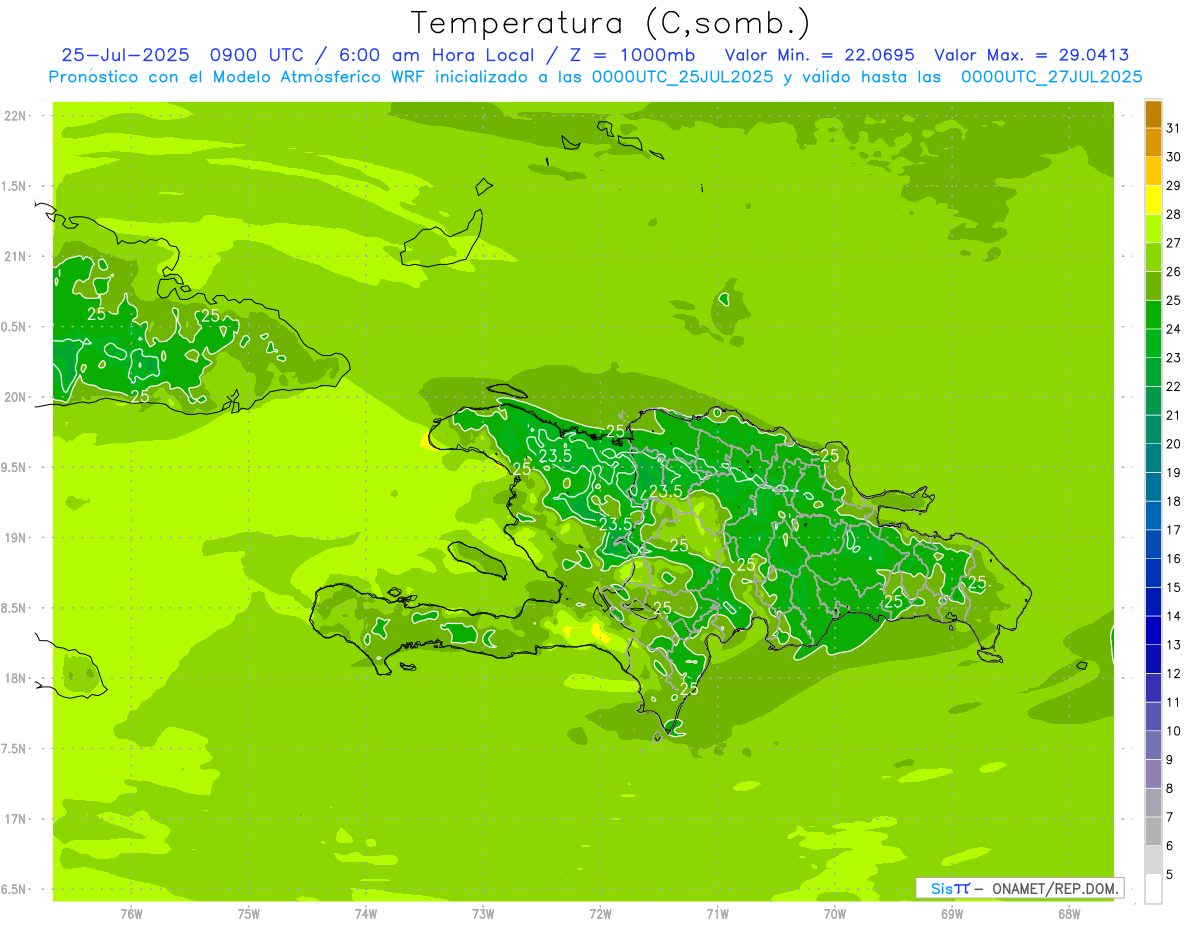
Task: Click "Valor Min. = 22.0695" text
Action: 819,55
